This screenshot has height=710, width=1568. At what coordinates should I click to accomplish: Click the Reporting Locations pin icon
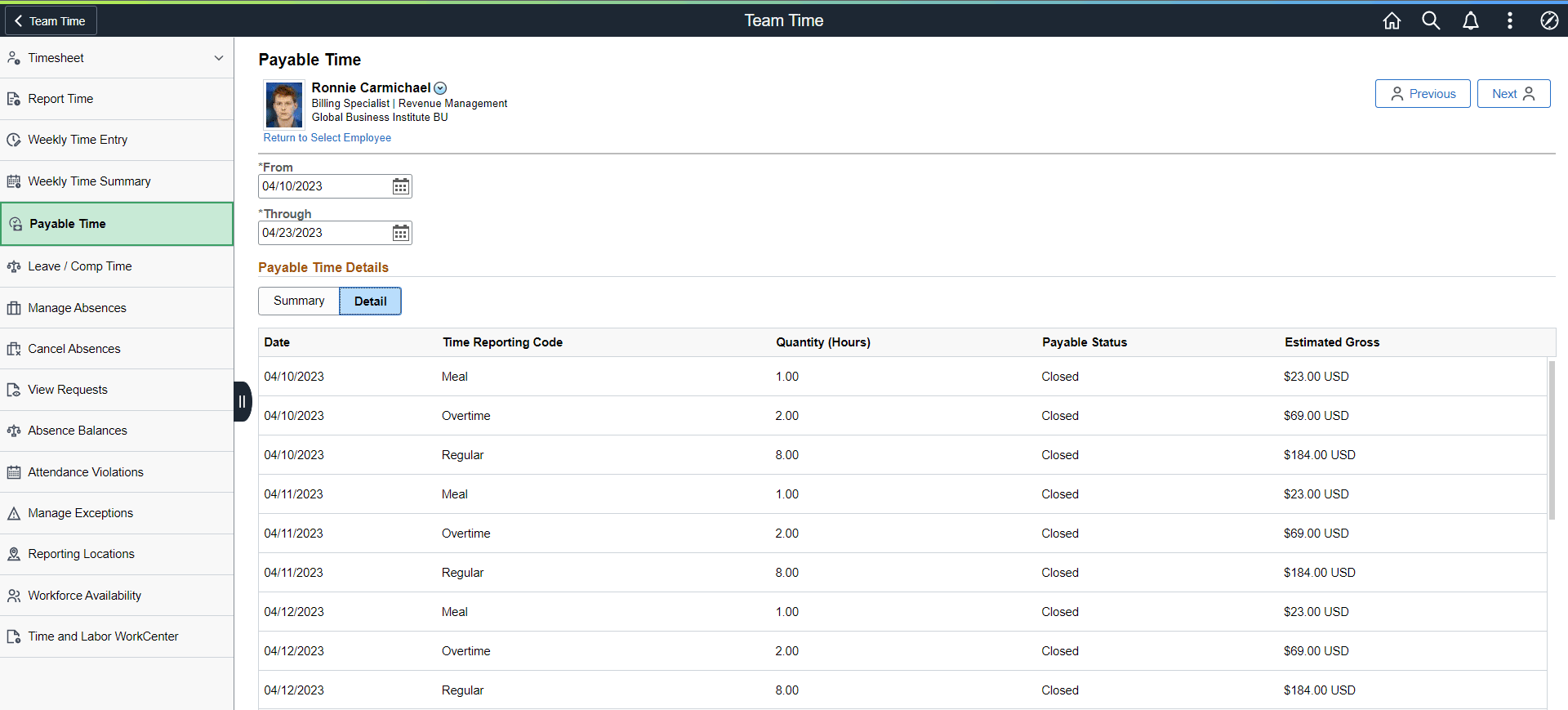14,554
